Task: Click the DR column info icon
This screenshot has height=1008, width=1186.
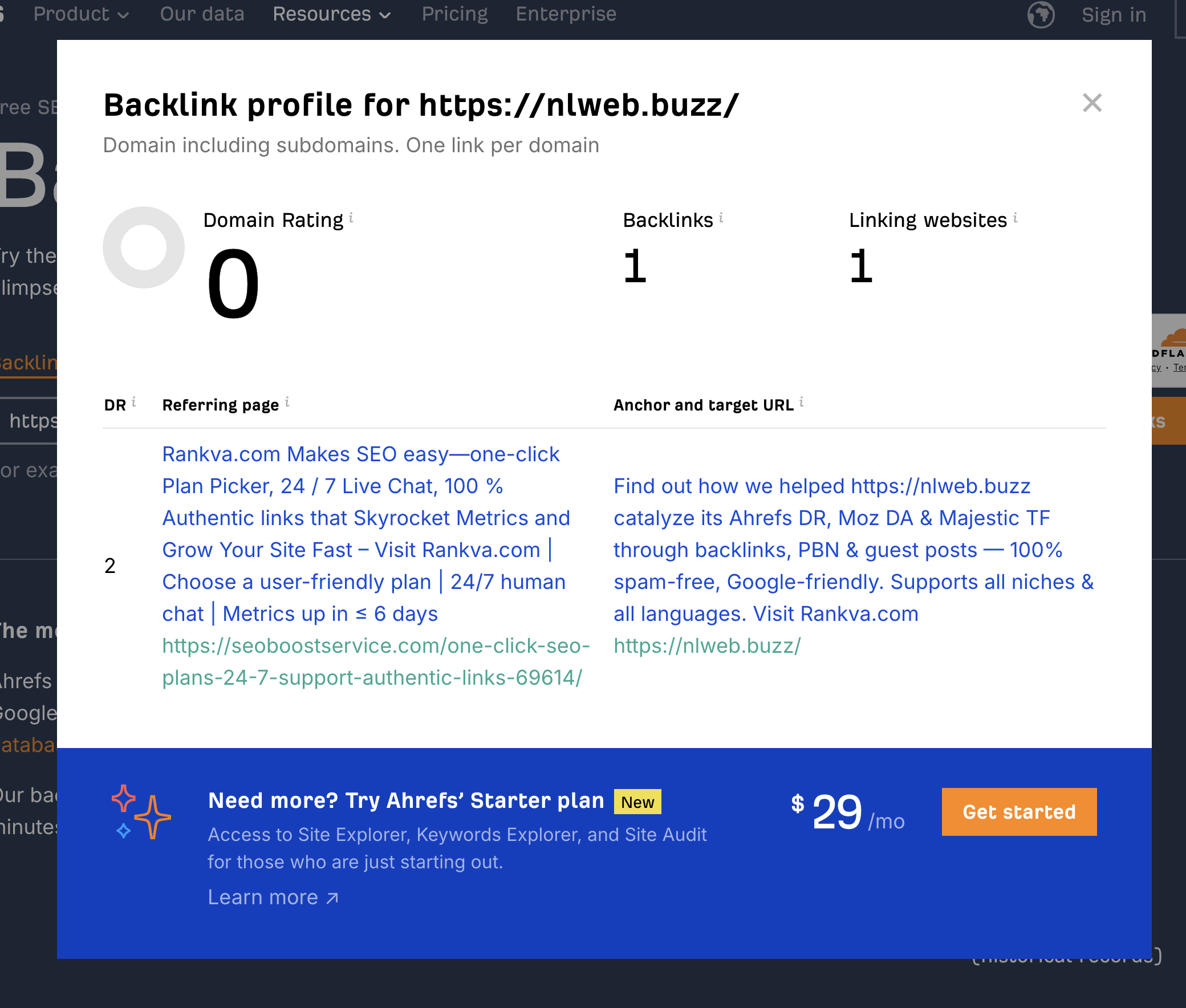Action: pos(134,403)
